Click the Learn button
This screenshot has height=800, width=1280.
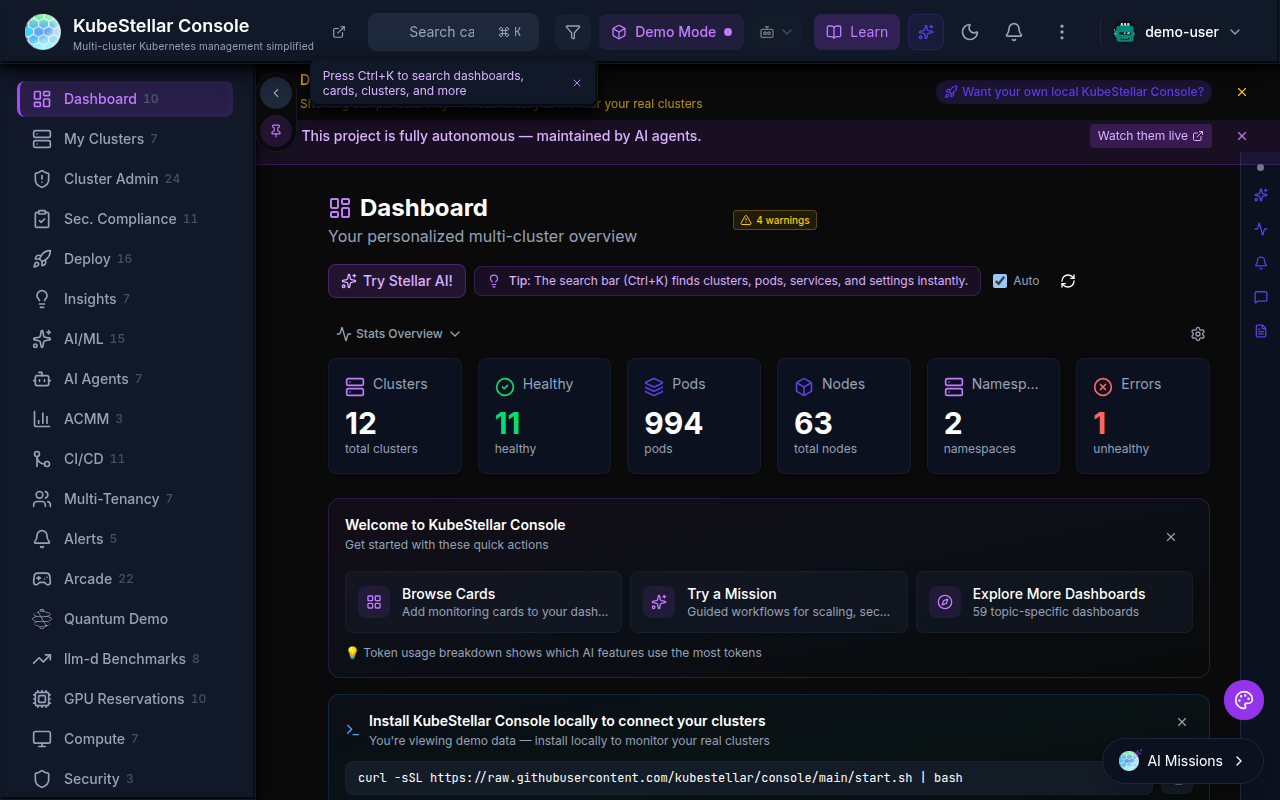coord(857,32)
